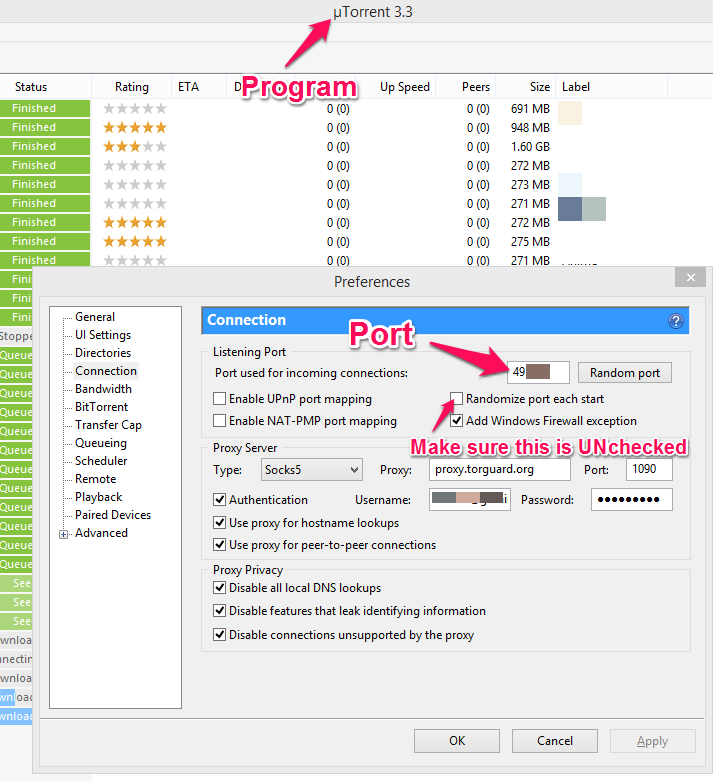Click the Apply button
Image resolution: width=713 pixels, height=782 pixels.
(x=652, y=741)
